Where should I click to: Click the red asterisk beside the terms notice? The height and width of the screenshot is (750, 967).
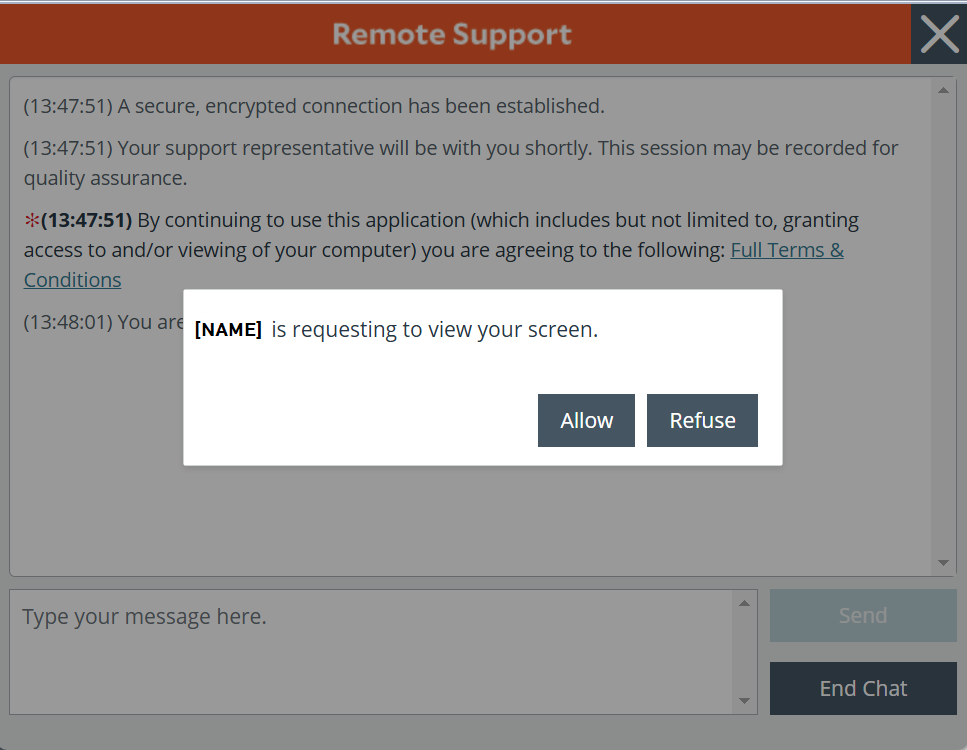(x=32, y=220)
